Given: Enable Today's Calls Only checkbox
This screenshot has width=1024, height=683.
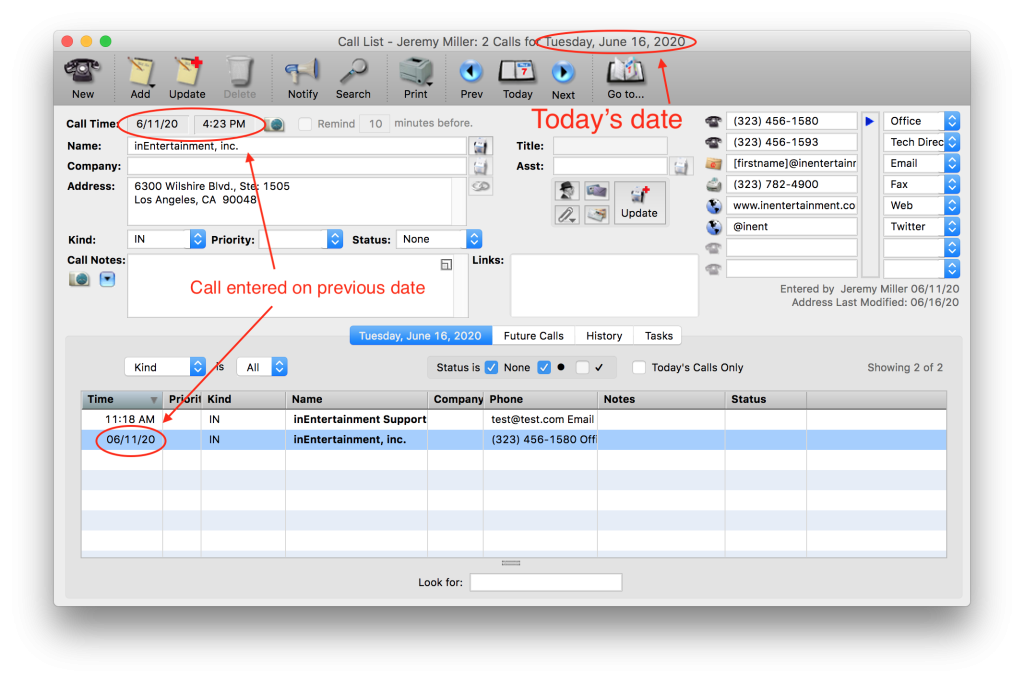Looking at the screenshot, I should pyautogui.click(x=639, y=368).
